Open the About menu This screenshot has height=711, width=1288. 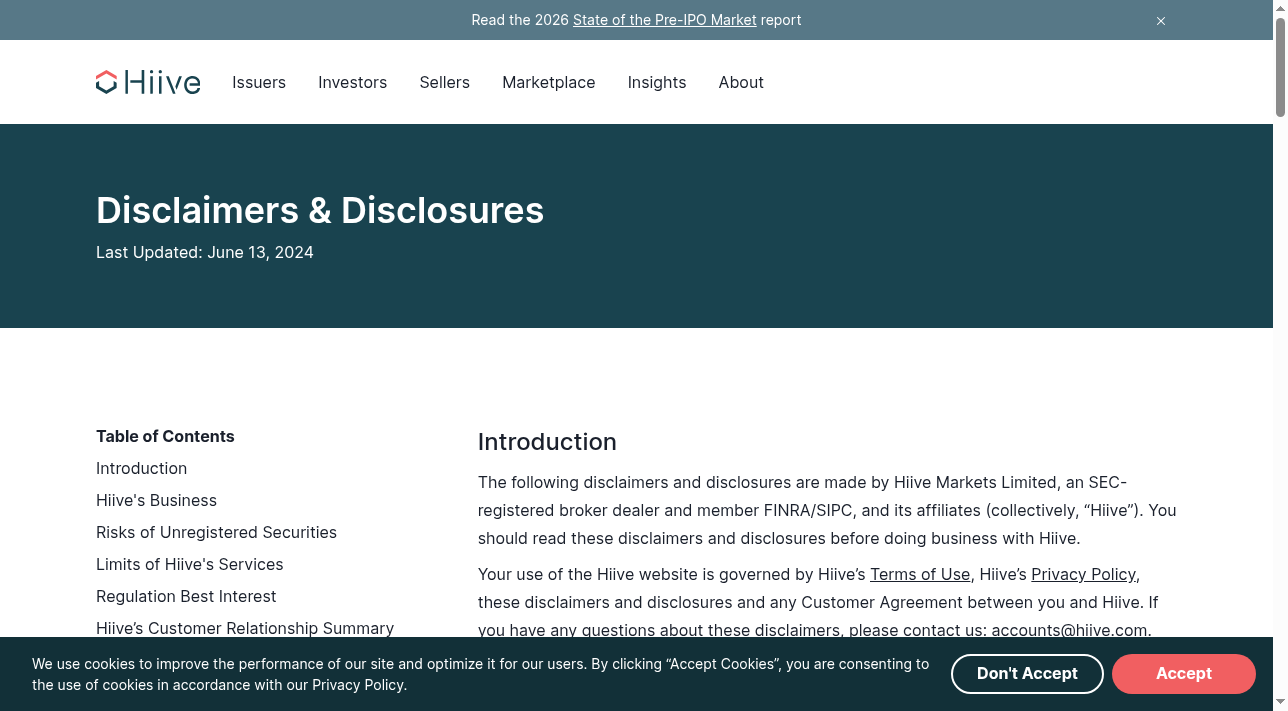[x=741, y=82]
